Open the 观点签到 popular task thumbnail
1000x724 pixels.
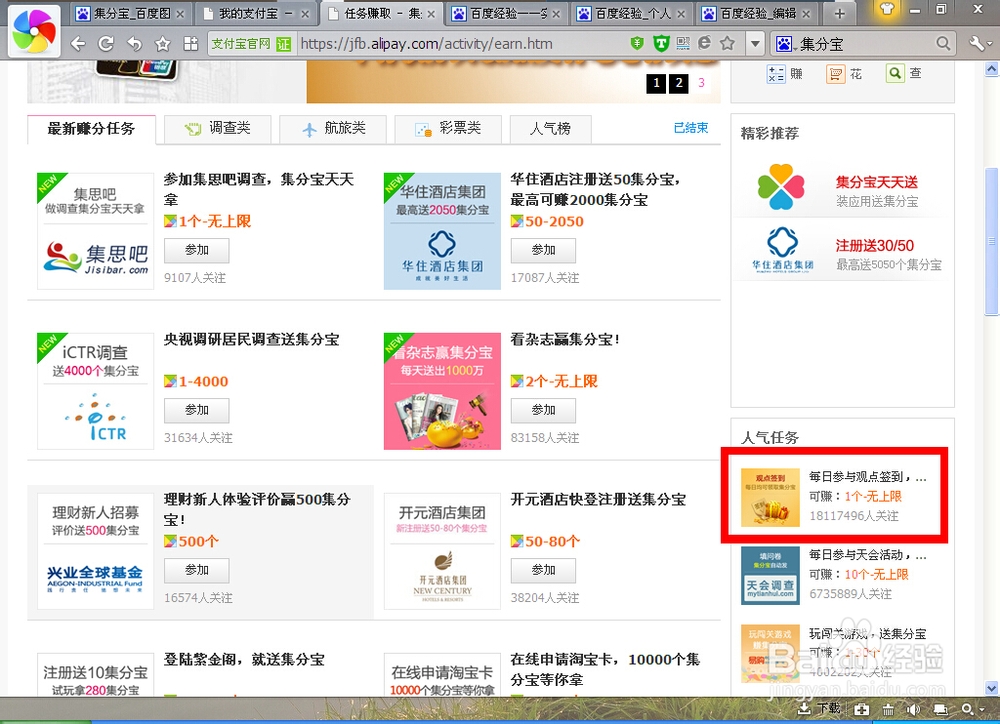point(770,498)
